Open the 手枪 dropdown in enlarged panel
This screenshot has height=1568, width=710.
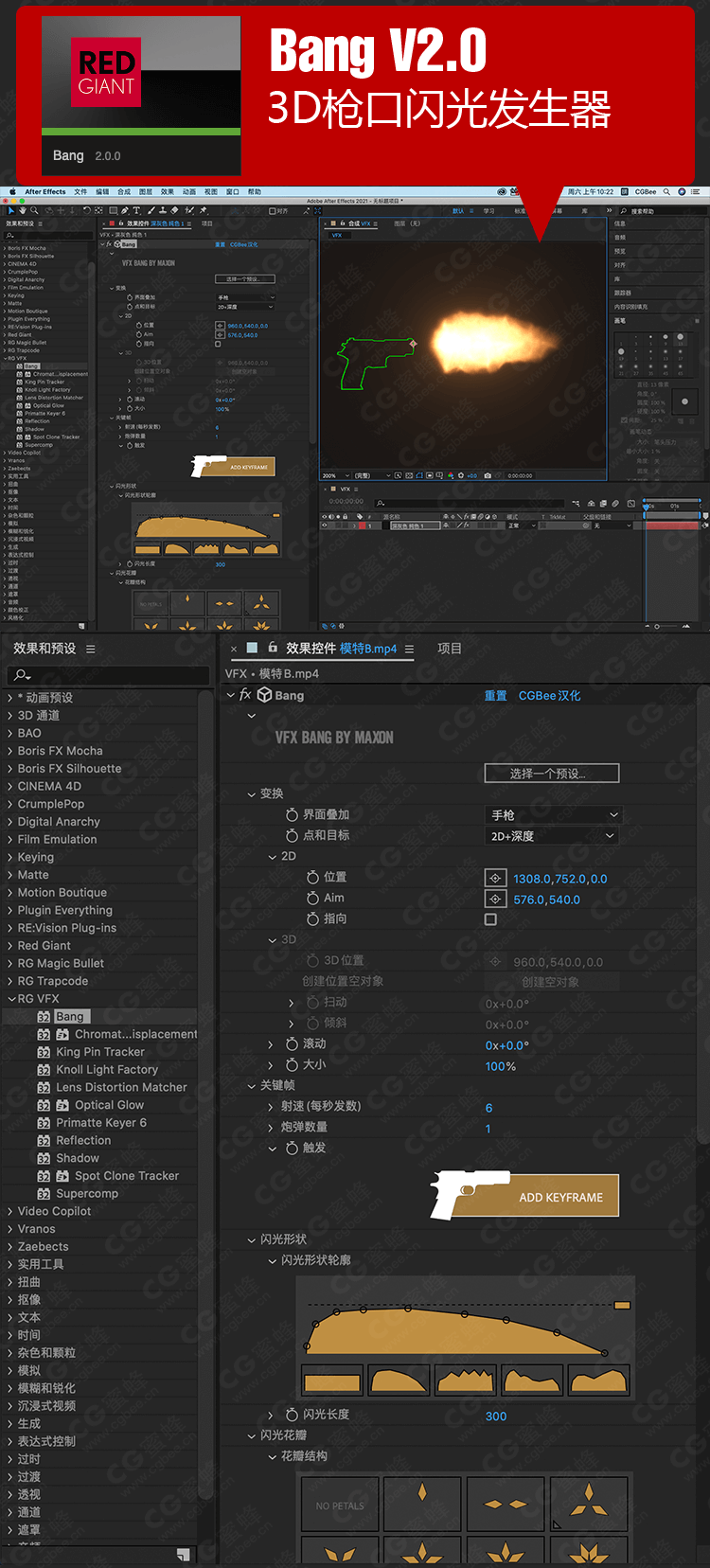click(x=554, y=815)
